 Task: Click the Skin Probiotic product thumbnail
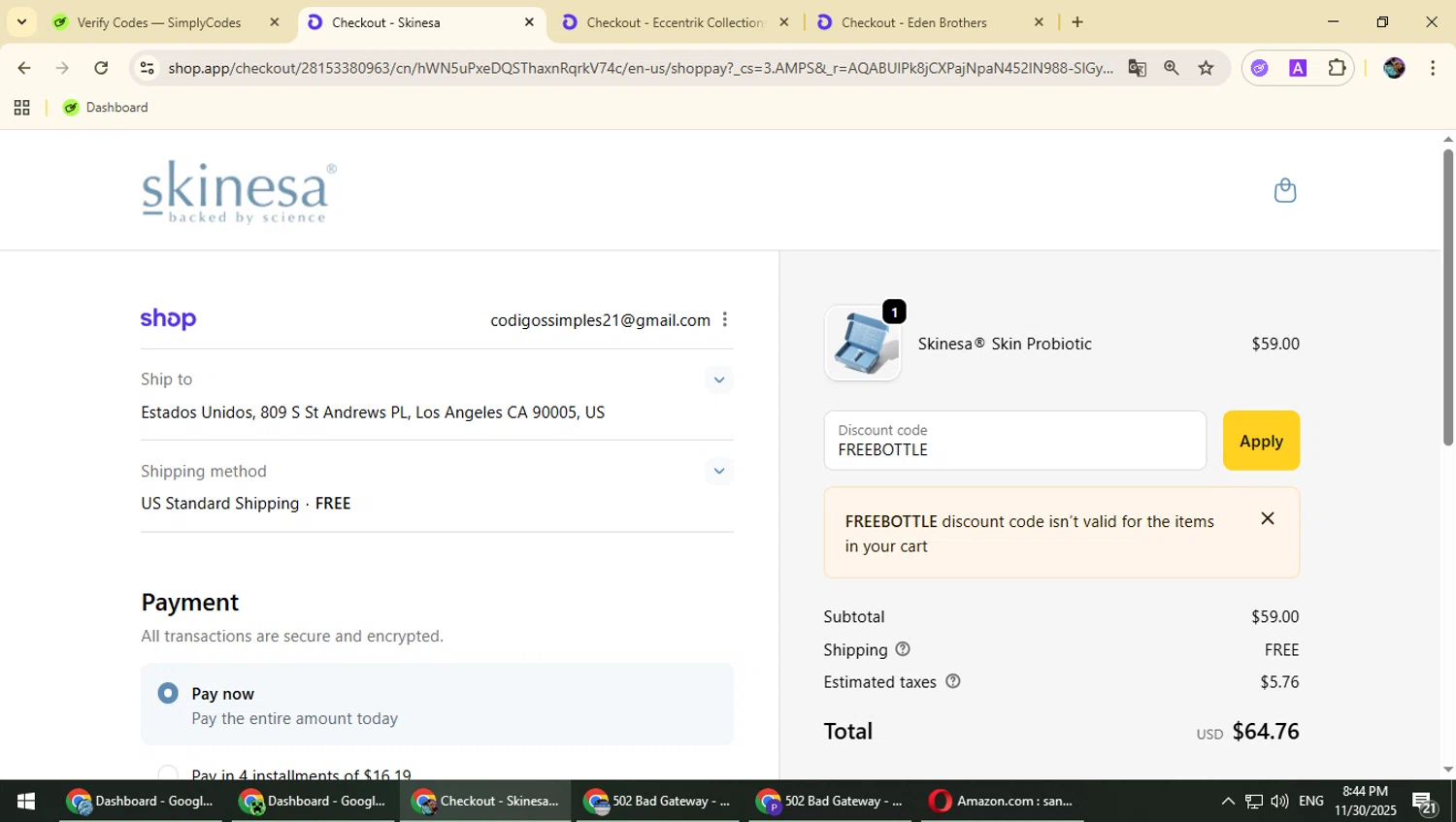coord(863,344)
